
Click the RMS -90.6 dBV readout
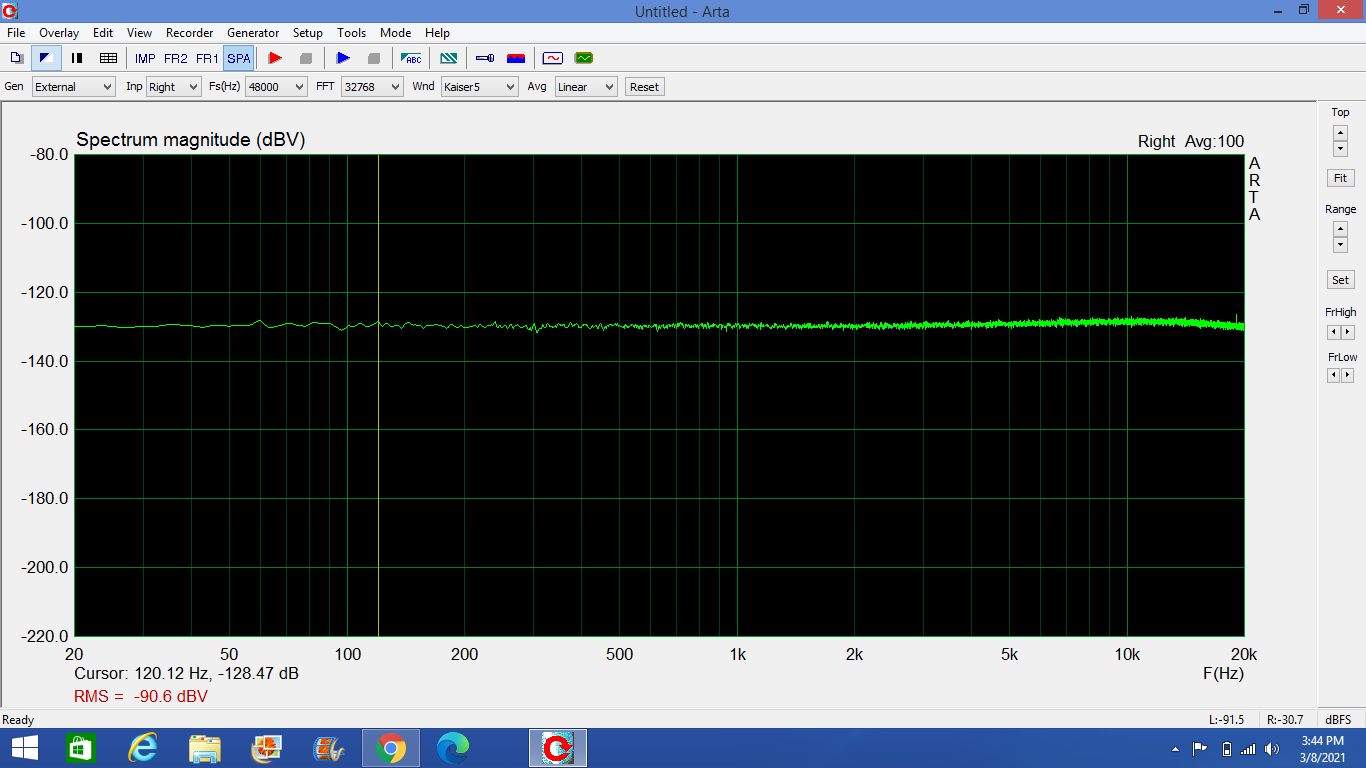(x=141, y=696)
